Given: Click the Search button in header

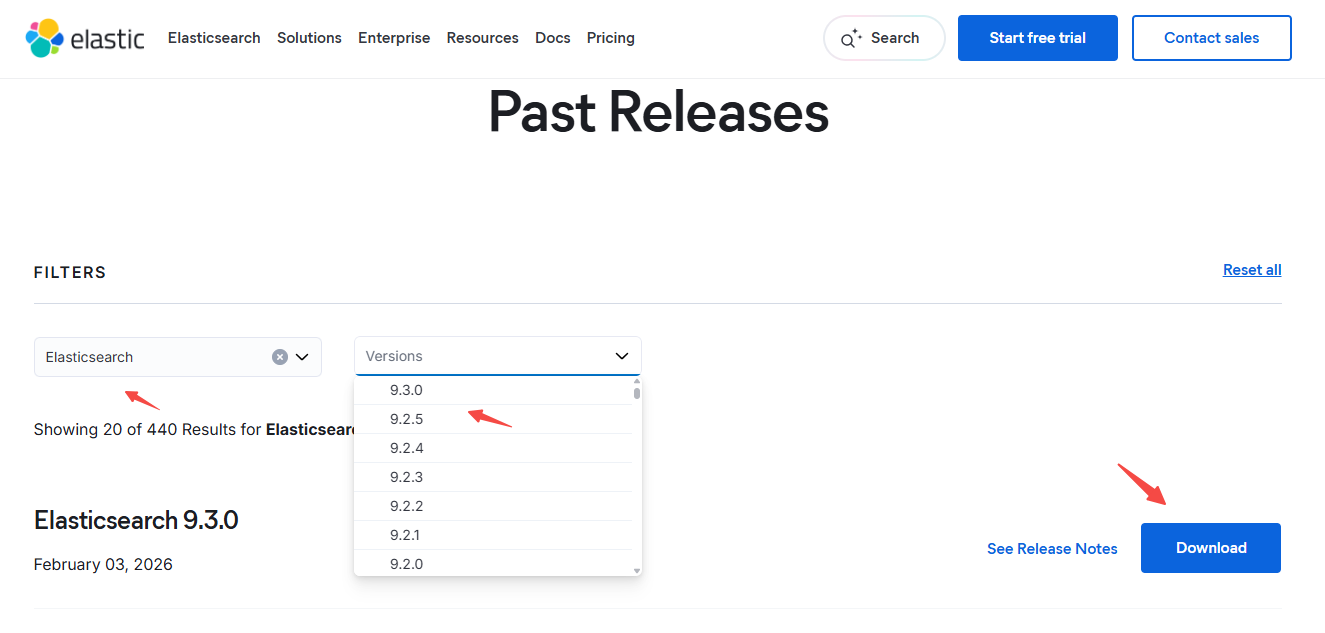Looking at the screenshot, I should click(884, 38).
